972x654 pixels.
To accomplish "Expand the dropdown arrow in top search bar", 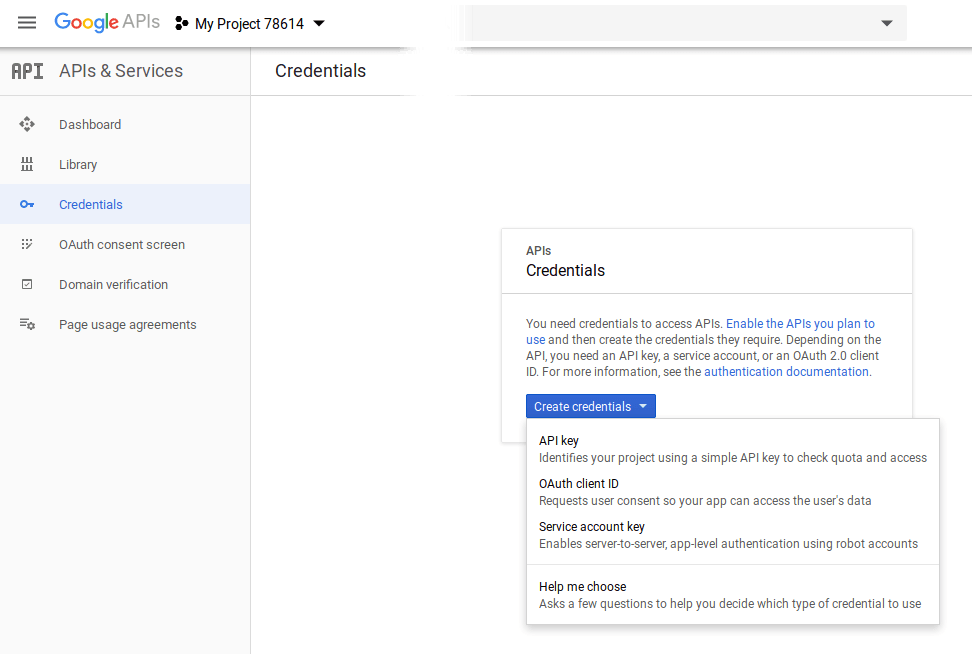I will [x=886, y=24].
